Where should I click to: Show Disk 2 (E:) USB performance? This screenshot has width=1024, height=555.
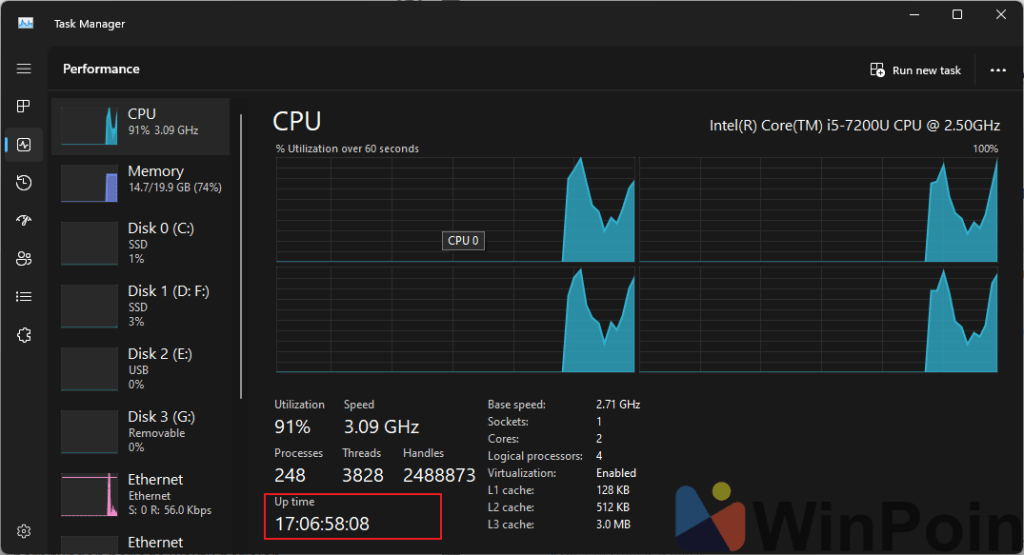point(140,368)
